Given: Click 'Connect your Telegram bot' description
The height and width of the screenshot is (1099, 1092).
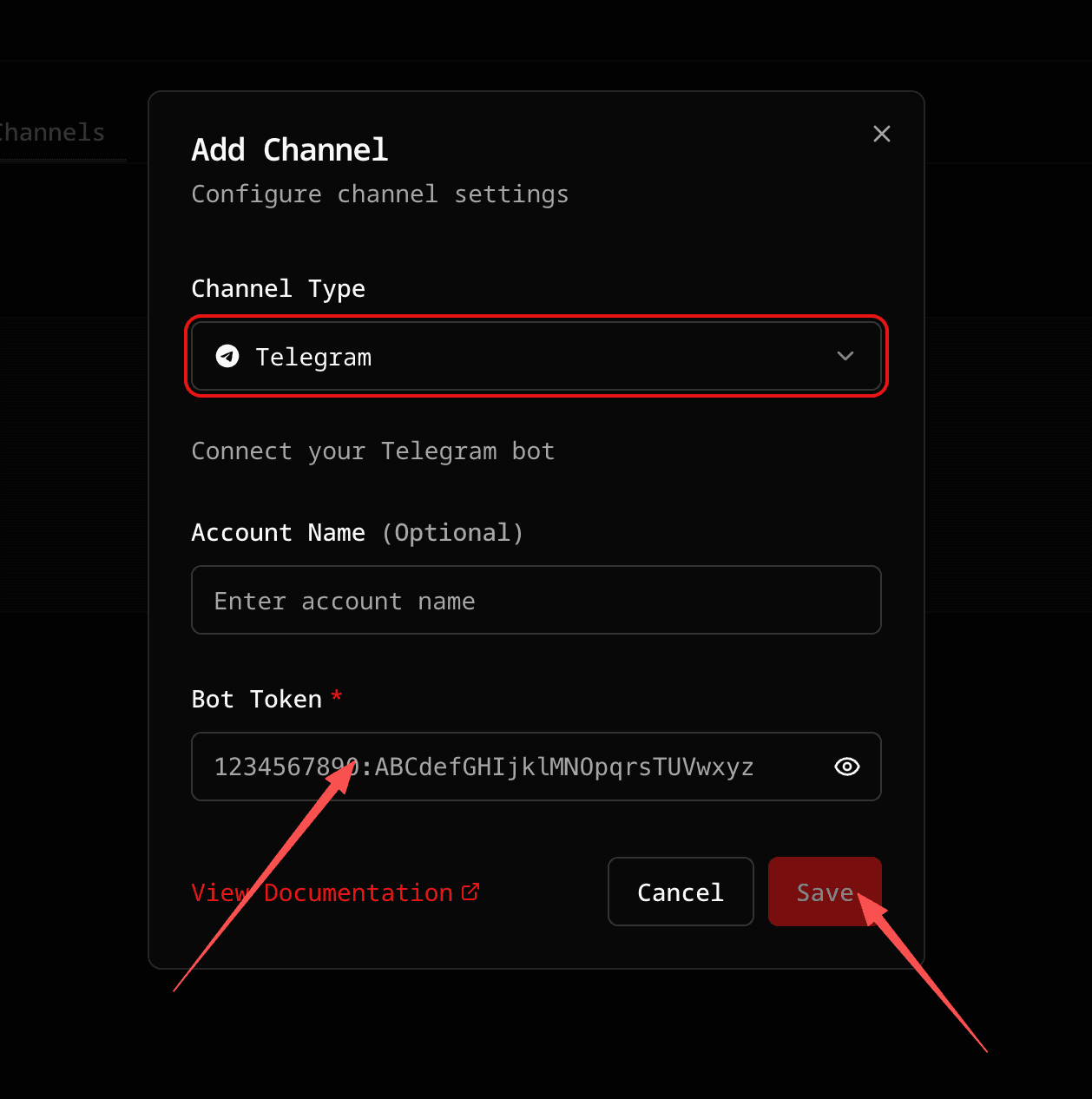Looking at the screenshot, I should tap(372, 451).
